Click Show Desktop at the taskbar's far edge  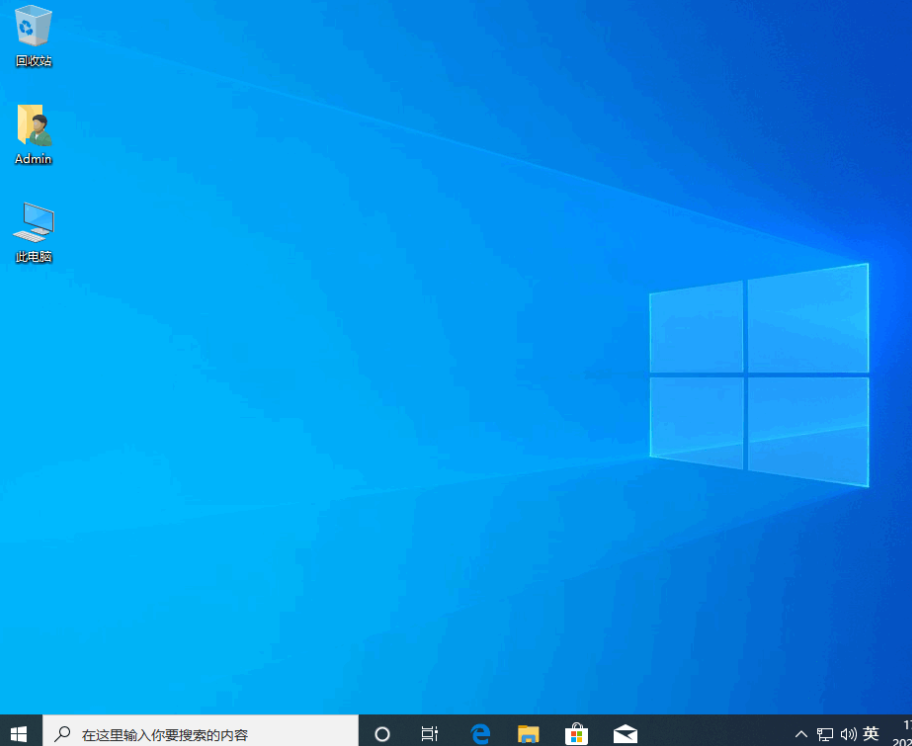click(x=910, y=731)
